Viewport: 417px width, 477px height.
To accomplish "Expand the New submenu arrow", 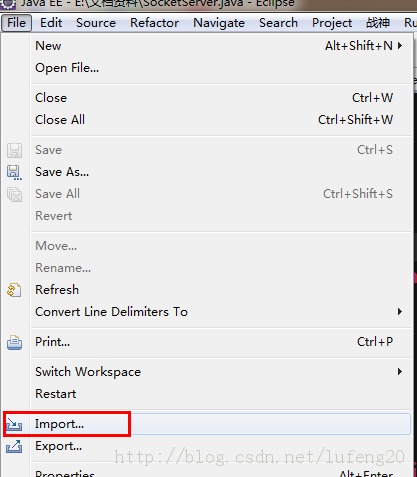I will [400, 46].
